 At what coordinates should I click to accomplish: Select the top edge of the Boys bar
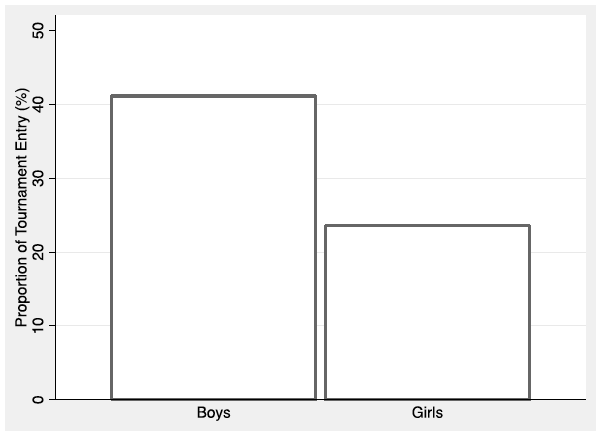pyautogui.click(x=213, y=96)
